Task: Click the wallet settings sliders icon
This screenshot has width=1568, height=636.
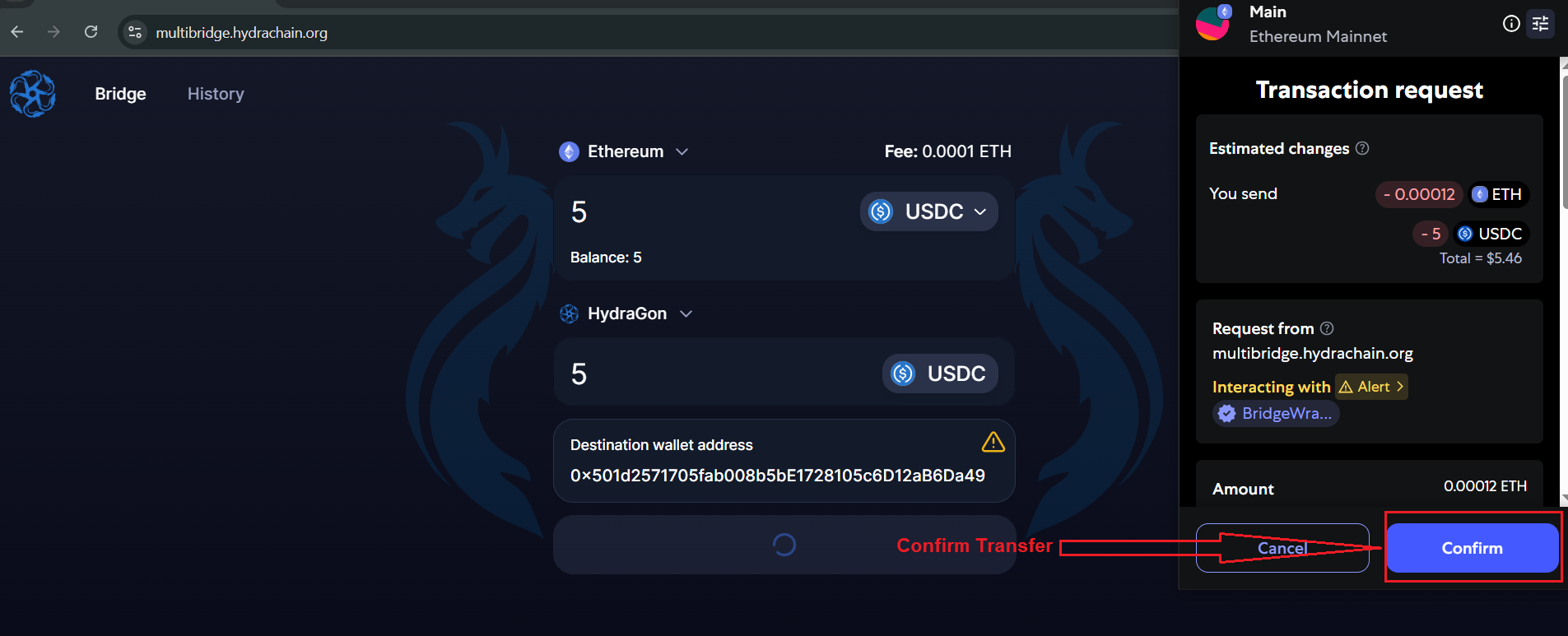Action: click(x=1541, y=24)
